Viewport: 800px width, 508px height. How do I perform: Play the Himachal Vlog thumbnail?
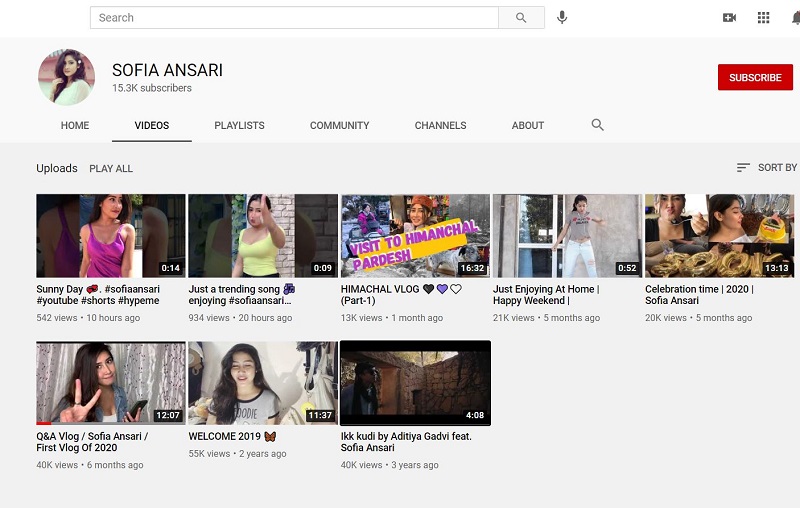[x=415, y=236]
